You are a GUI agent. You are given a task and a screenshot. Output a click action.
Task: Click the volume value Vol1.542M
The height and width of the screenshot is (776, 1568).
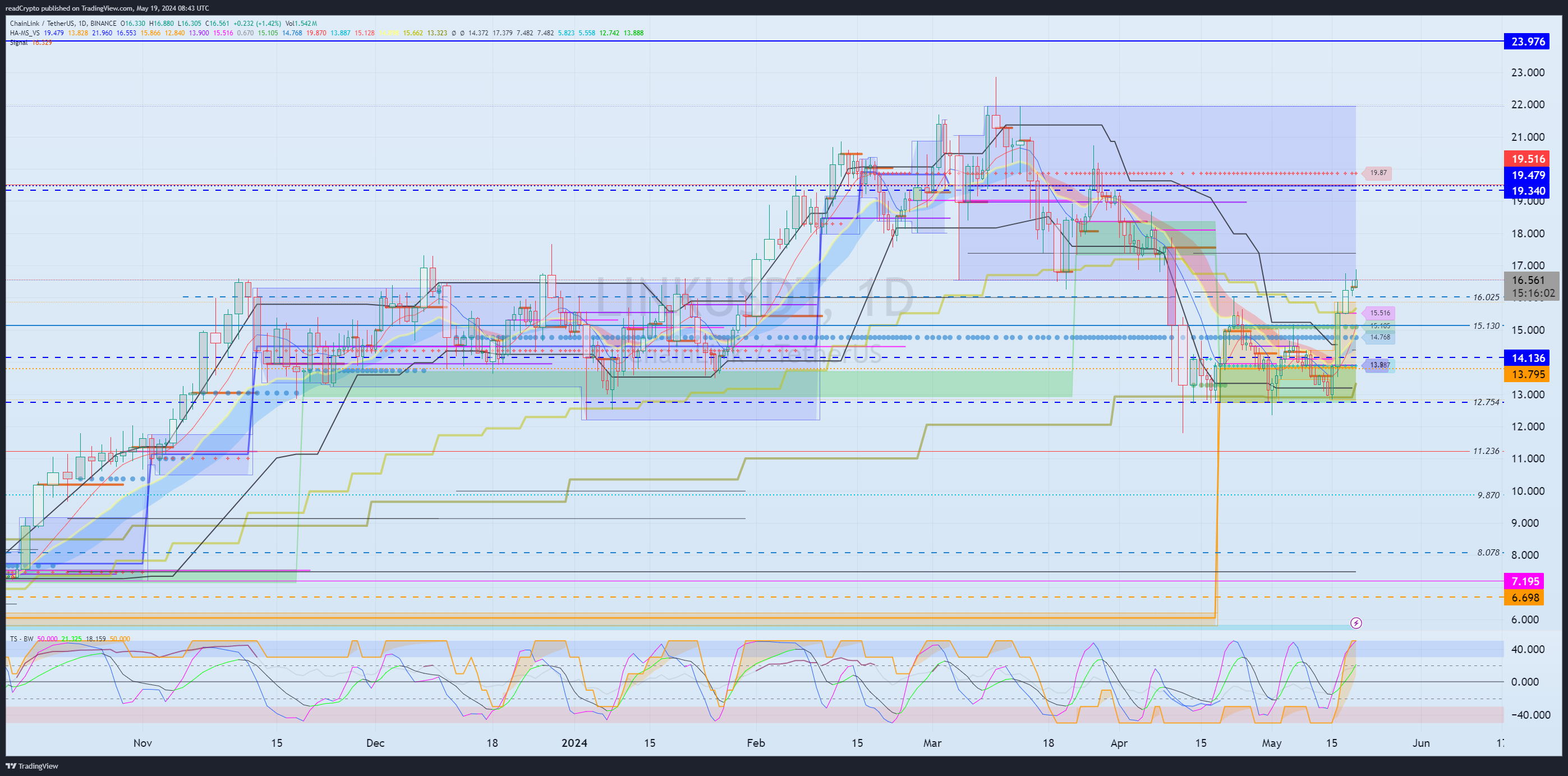tap(301, 24)
